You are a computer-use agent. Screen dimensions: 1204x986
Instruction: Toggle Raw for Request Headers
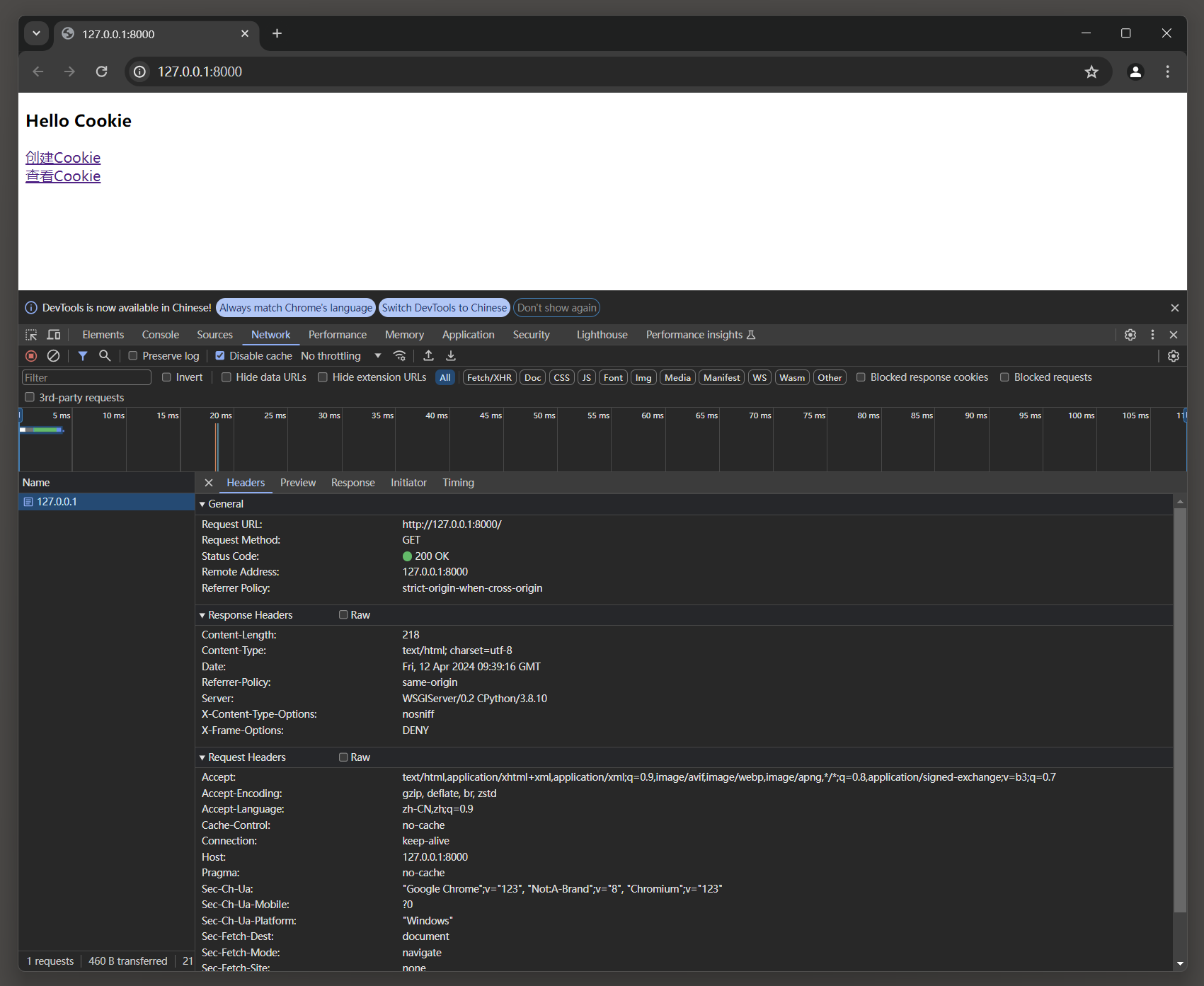coord(343,757)
